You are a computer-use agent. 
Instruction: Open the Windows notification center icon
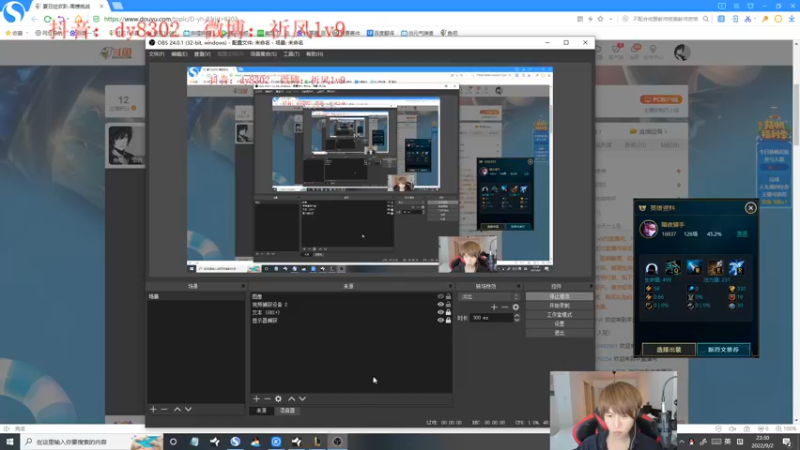[x=787, y=442]
